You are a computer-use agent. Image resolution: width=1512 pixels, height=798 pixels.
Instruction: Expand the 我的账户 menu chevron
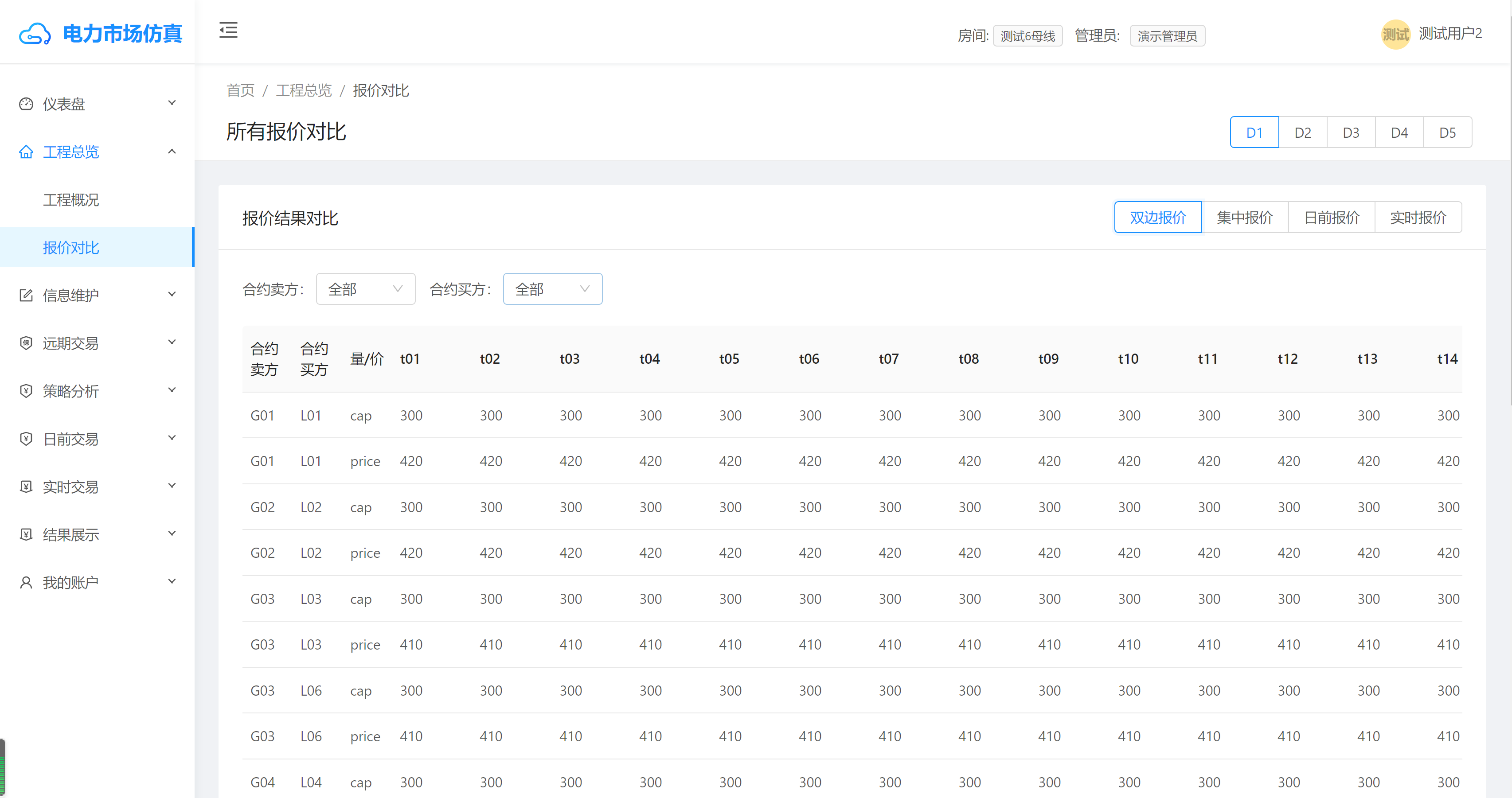[x=172, y=581]
